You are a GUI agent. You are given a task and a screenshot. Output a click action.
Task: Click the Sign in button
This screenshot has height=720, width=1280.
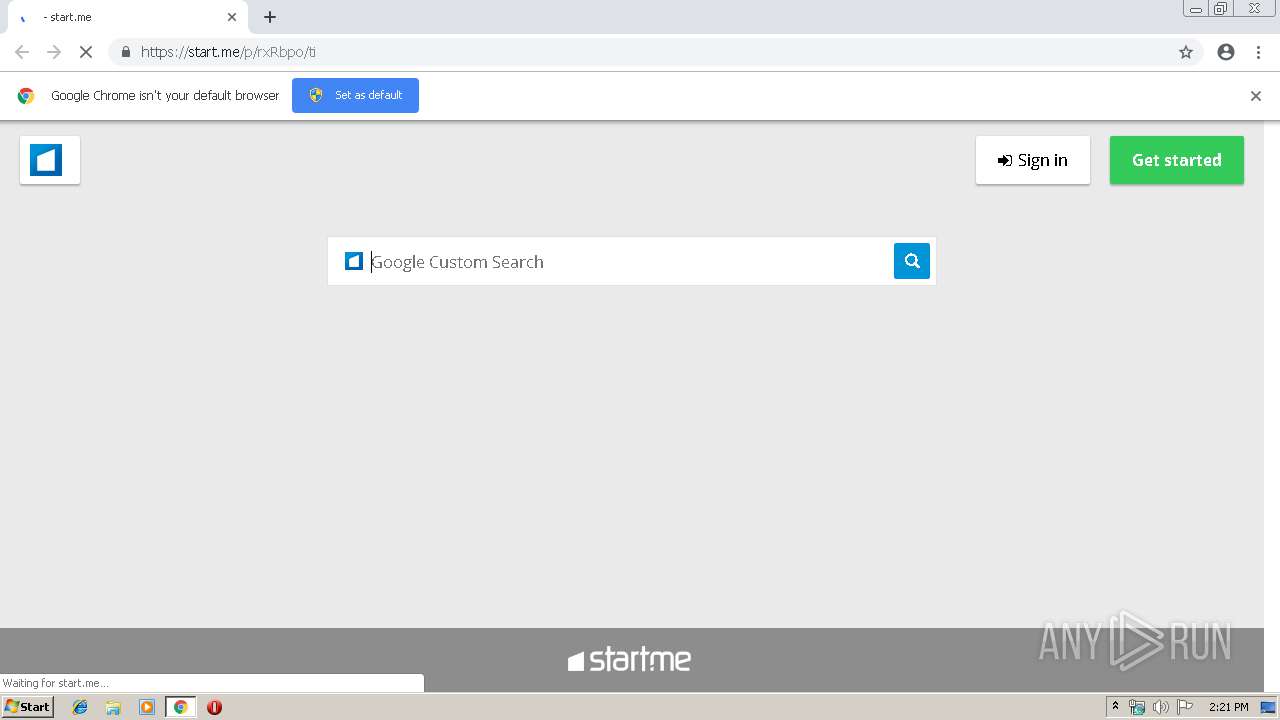coord(1032,160)
